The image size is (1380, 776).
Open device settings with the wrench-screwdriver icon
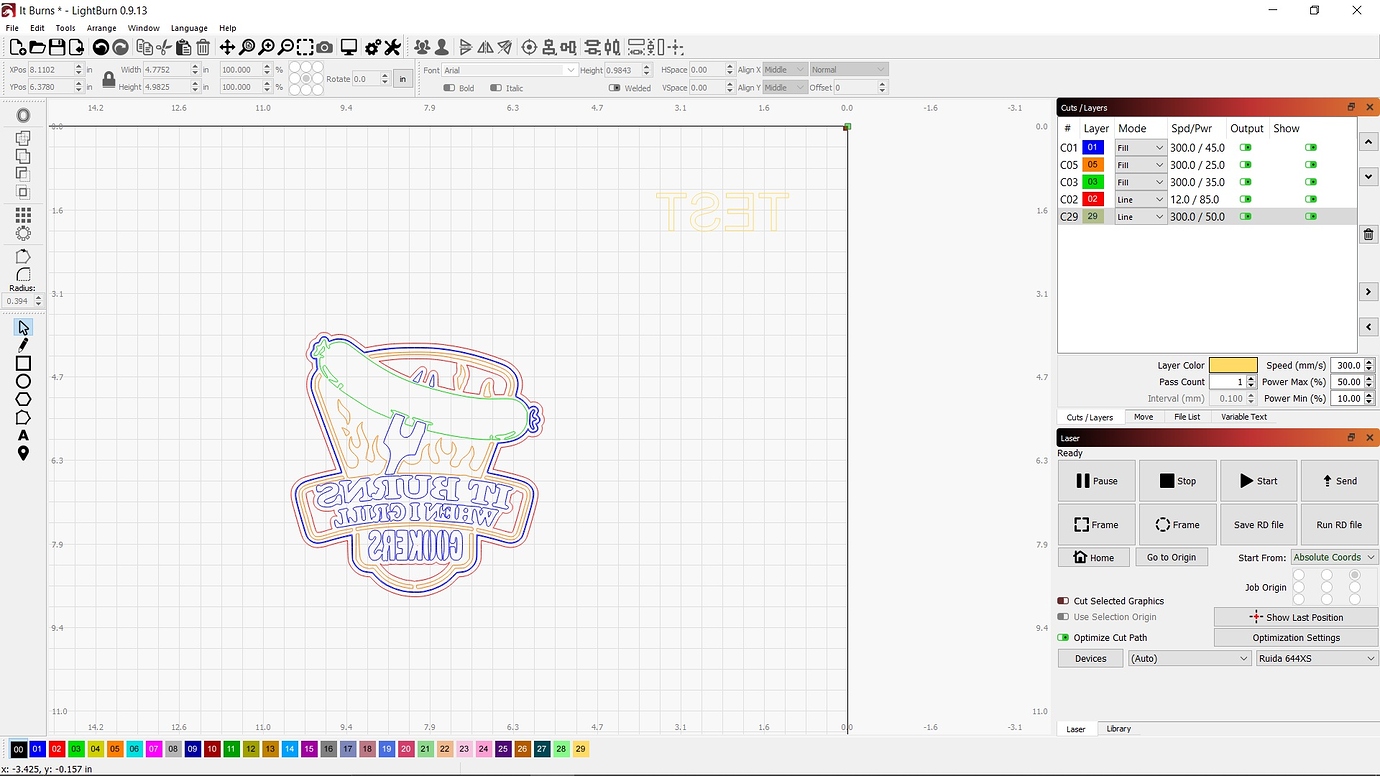[x=392, y=47]
